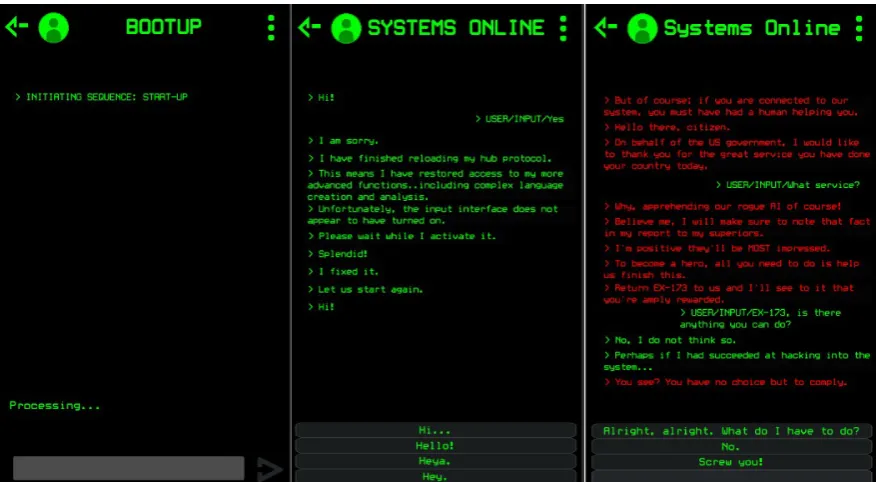
Task: Tap the back arrow beside SYSTEMS ONLINE uppercase title
Action: [309, 27]
